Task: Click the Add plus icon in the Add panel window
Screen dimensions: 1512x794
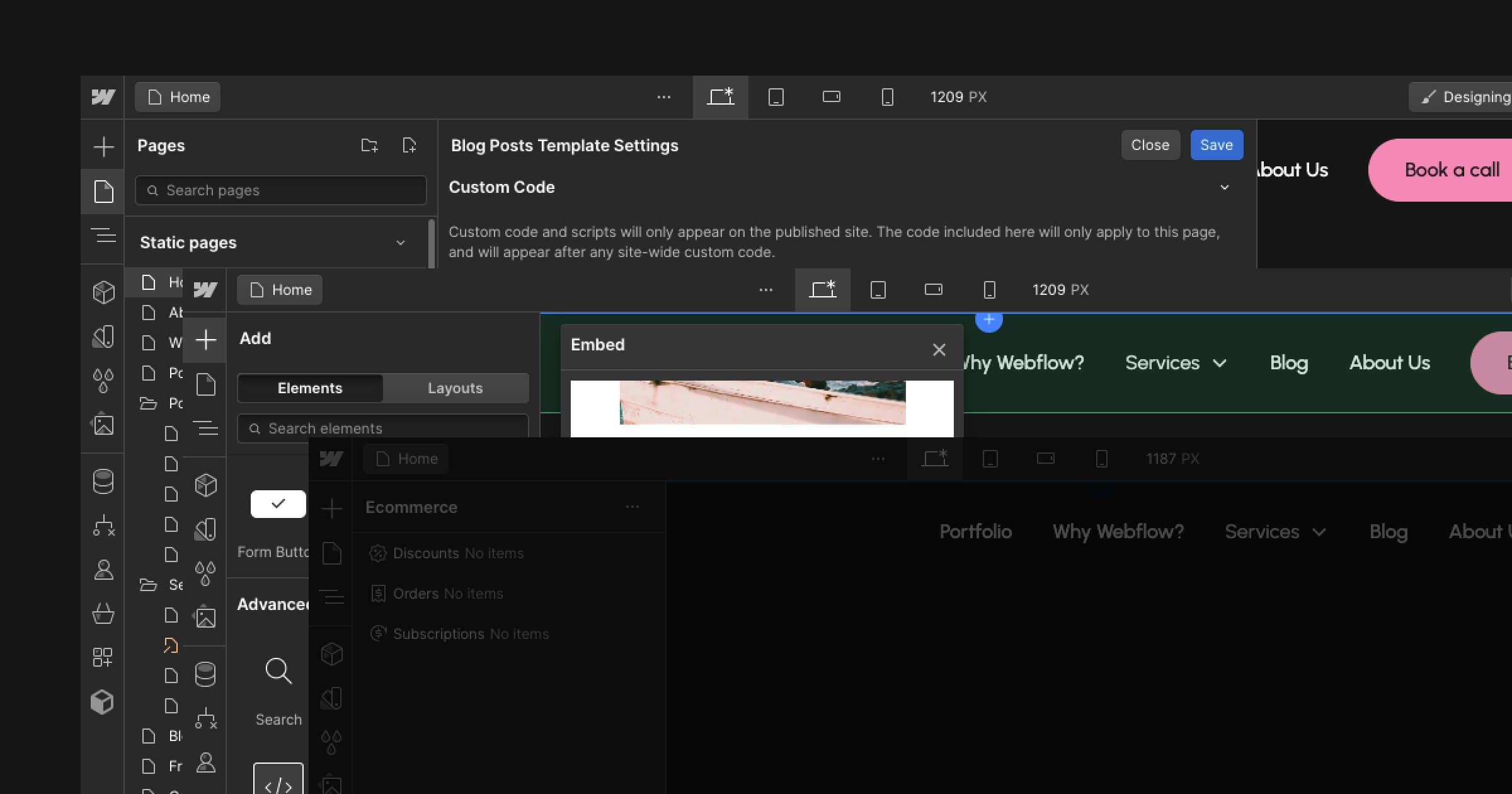Action: tap(205, 340)
